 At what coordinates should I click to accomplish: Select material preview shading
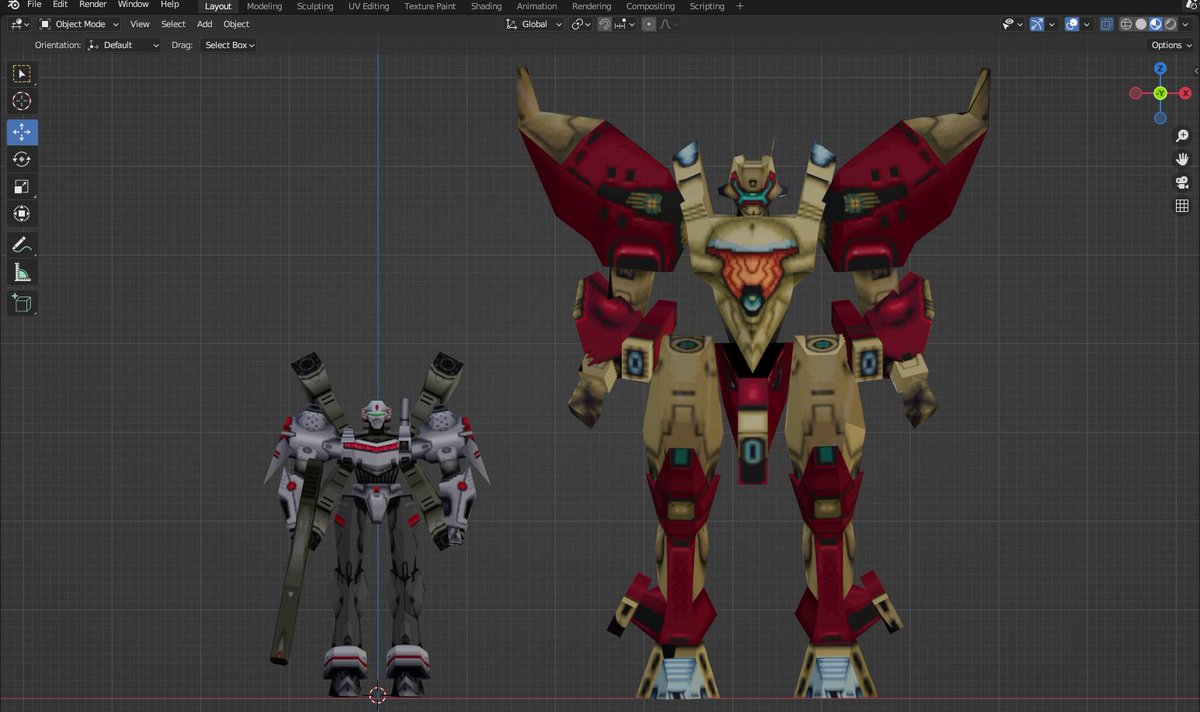point(1156,24)
